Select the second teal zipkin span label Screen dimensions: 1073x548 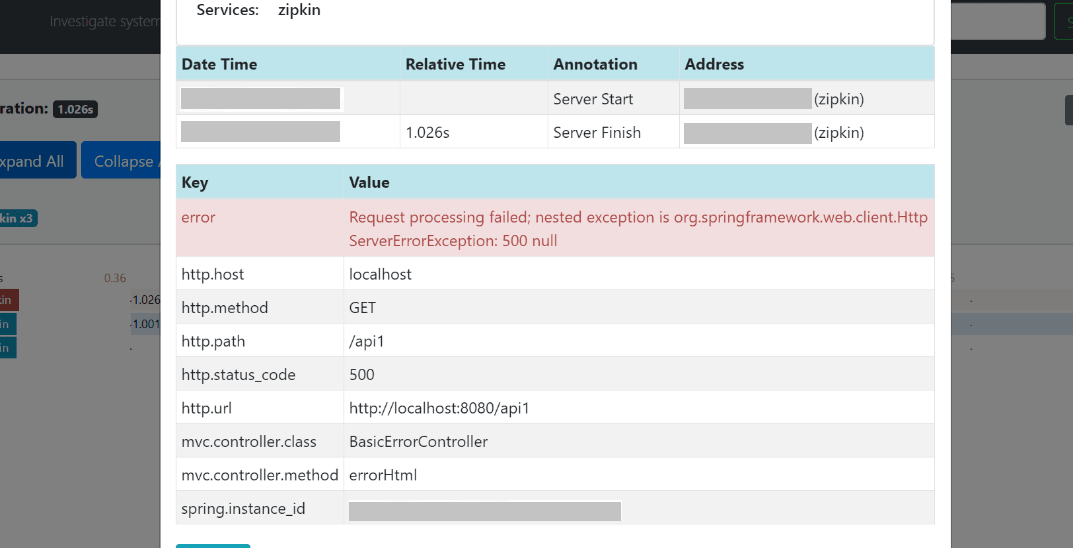tap(8, 324)
